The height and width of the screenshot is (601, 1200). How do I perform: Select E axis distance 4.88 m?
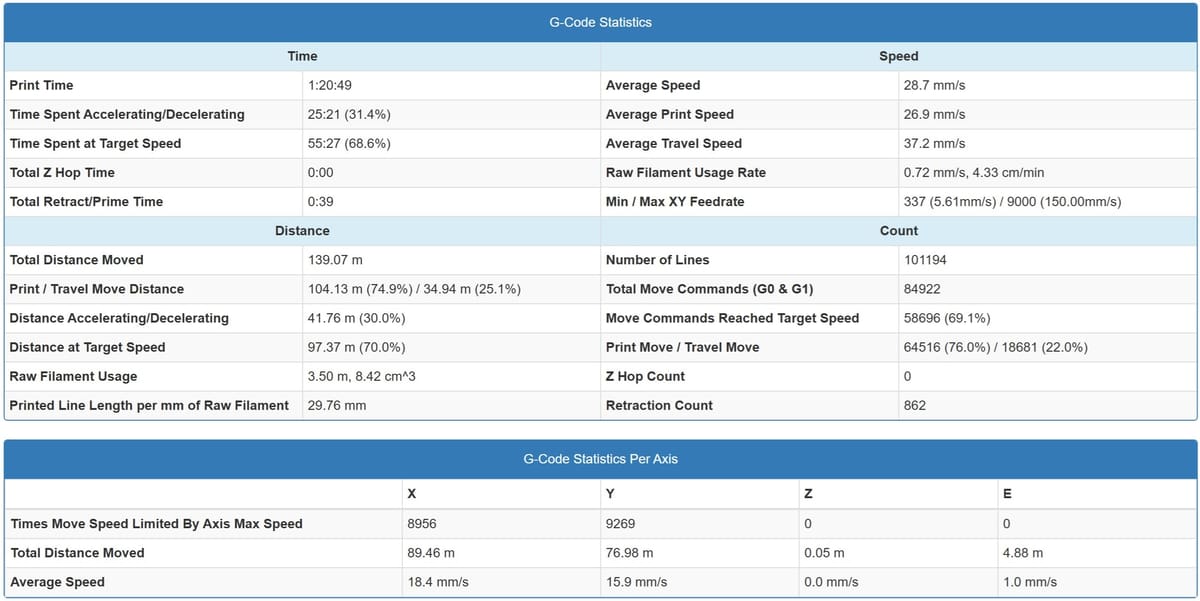1022,552
